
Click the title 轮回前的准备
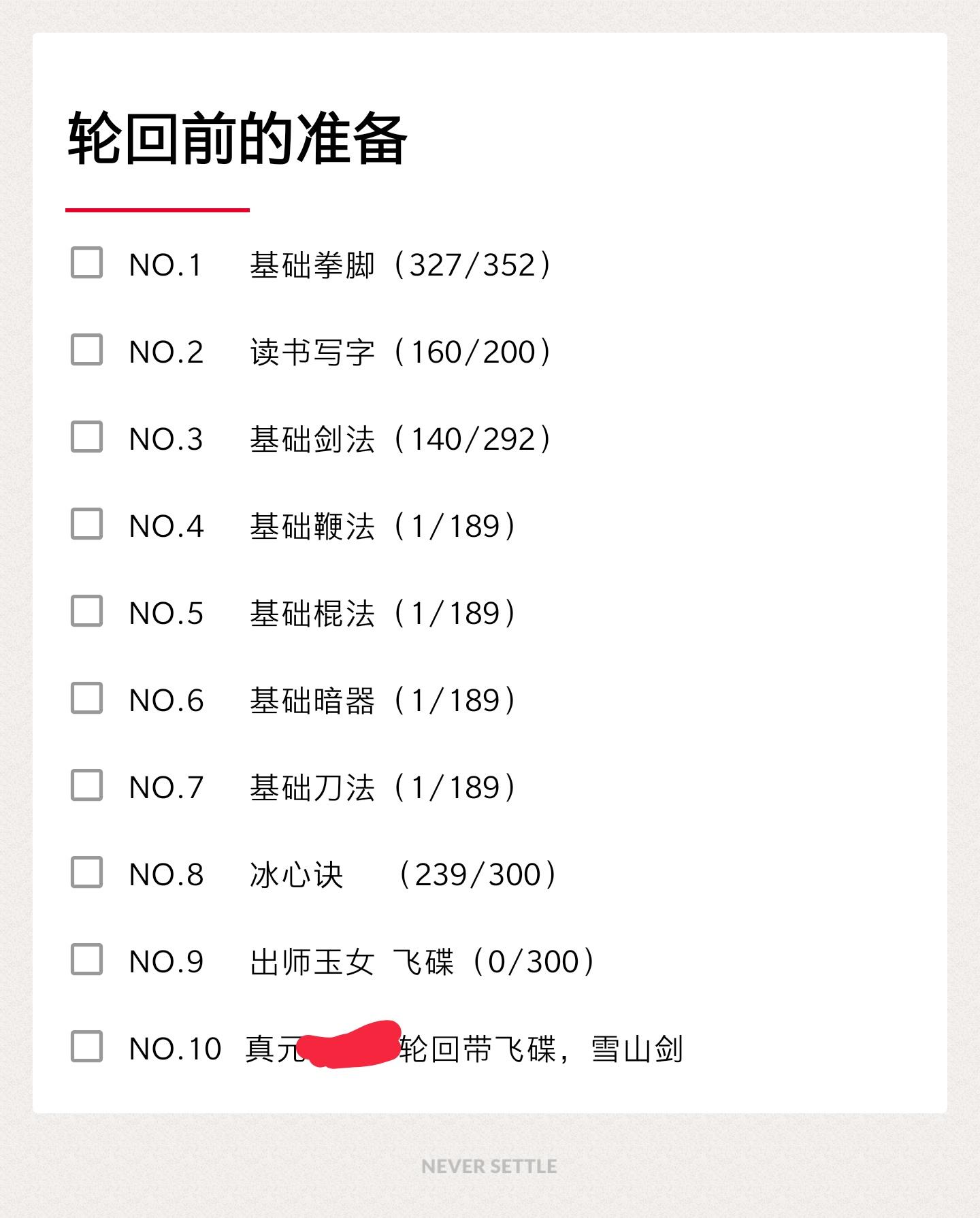(x=238, y=139)
